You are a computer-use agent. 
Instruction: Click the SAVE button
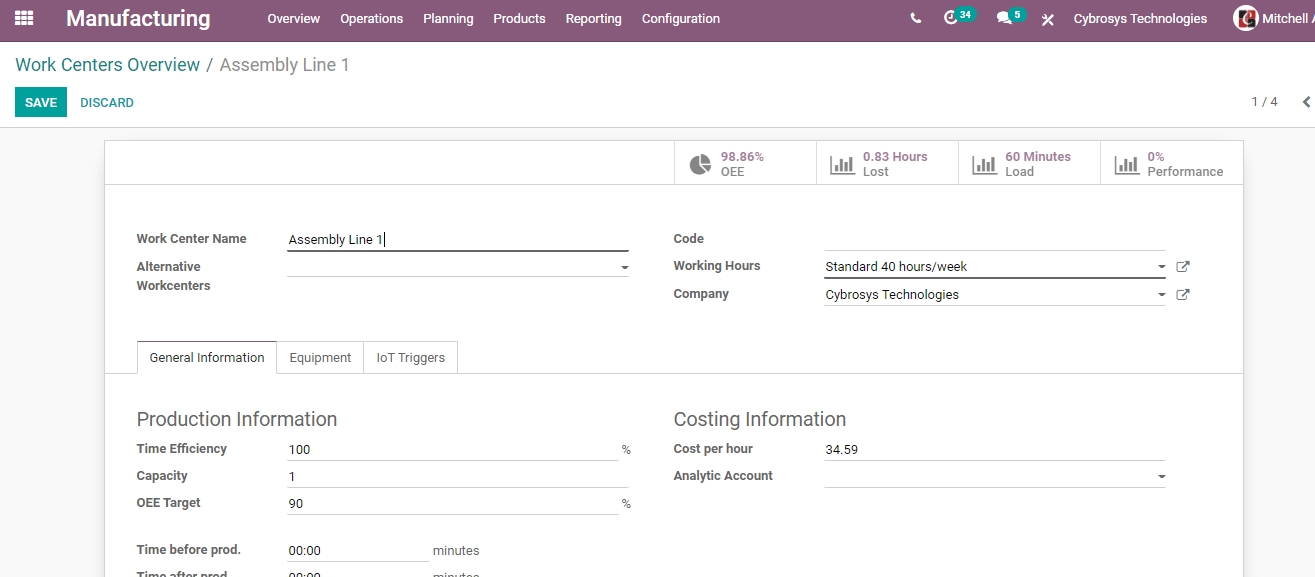(x=41, y=102)
